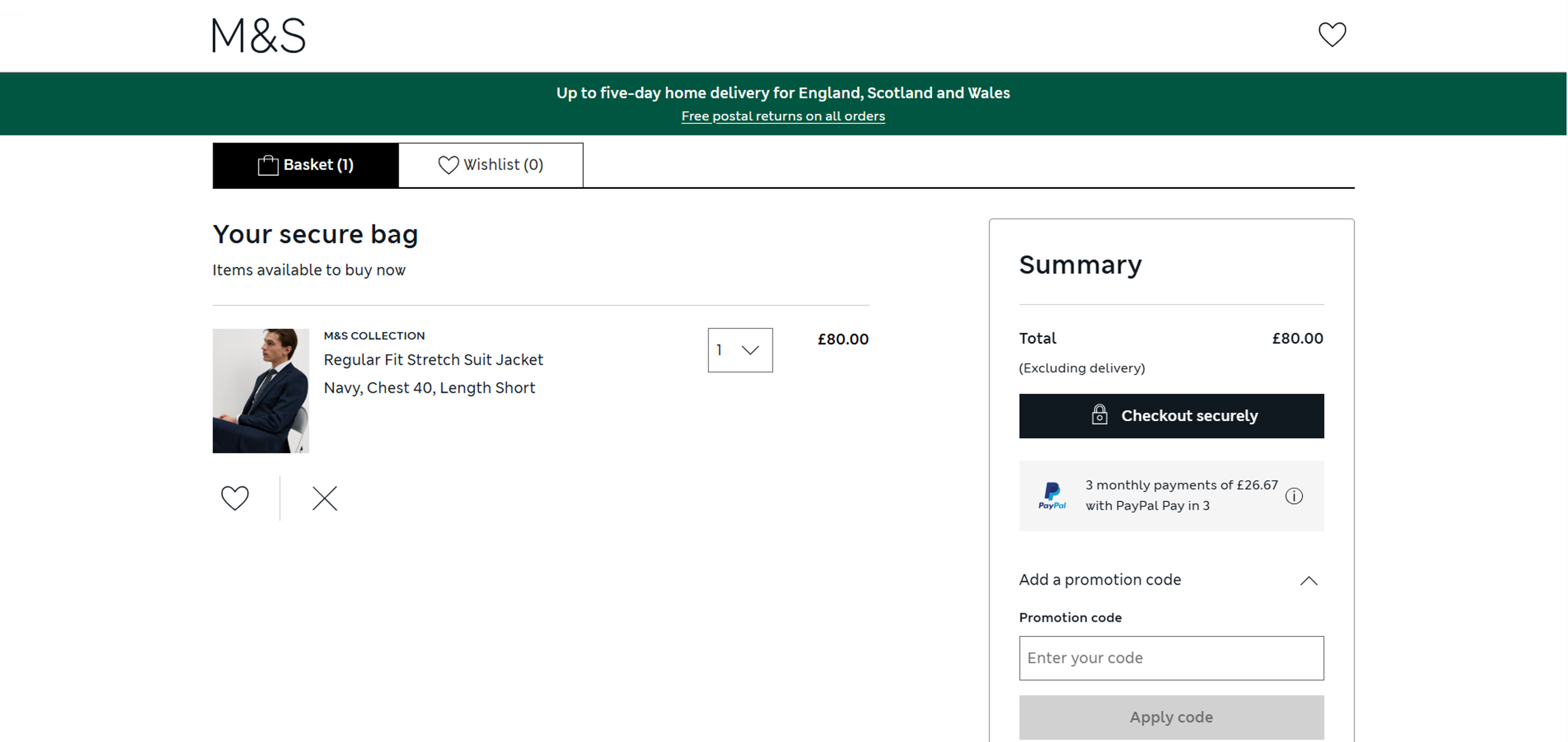Click the Your secure bag heading
1568x742 pixels.
click(315, 234)
